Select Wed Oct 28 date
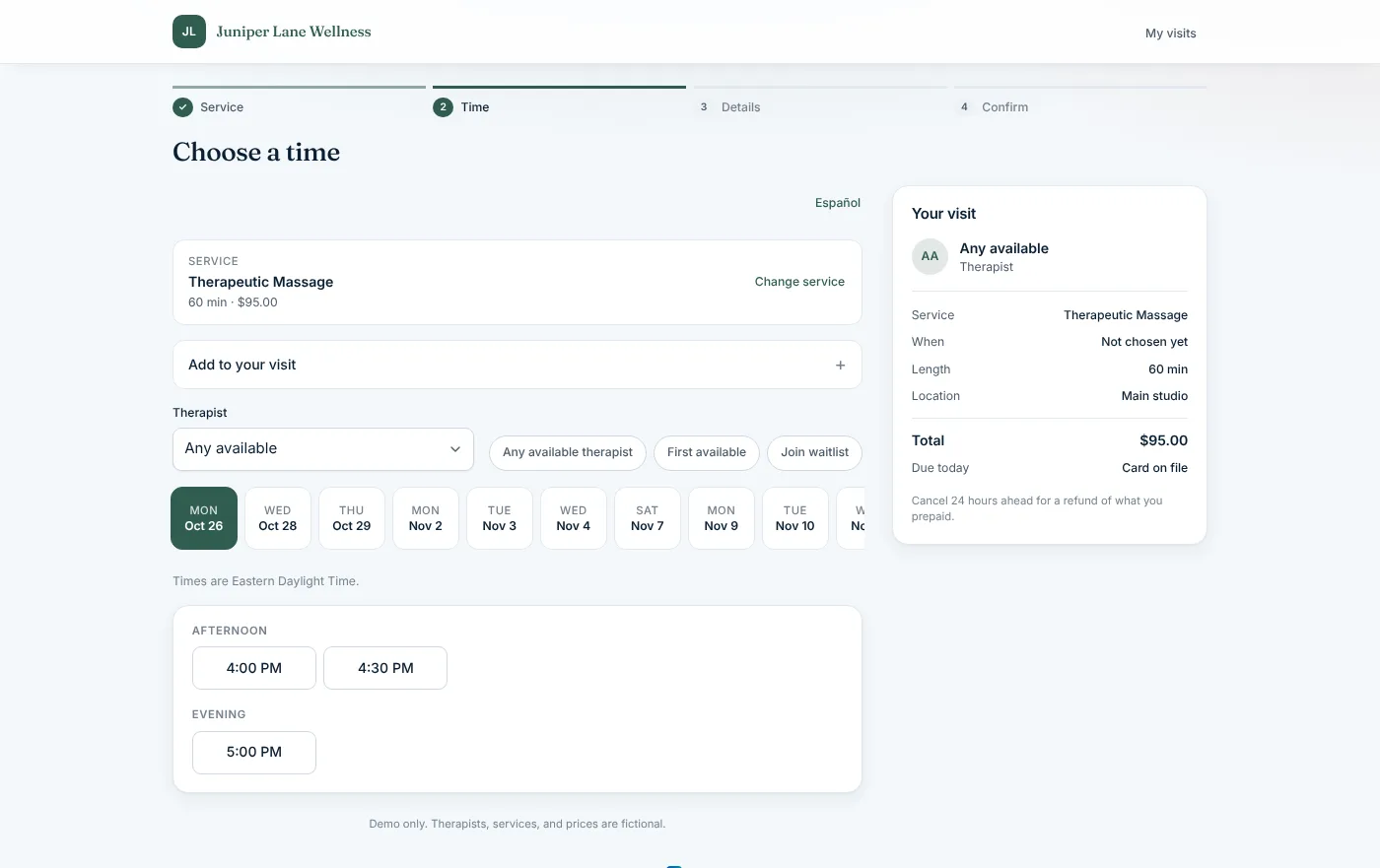1380x868 pixels. 278,518
